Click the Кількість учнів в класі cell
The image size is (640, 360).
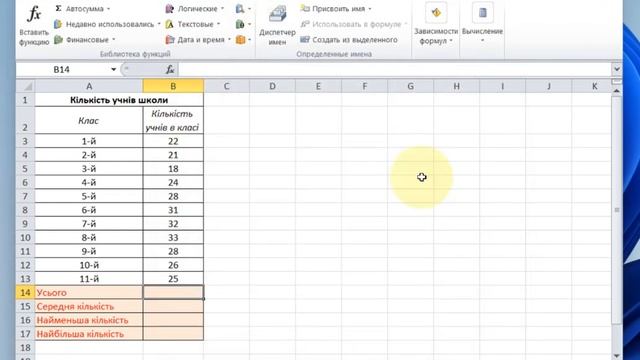pos(173,120)
